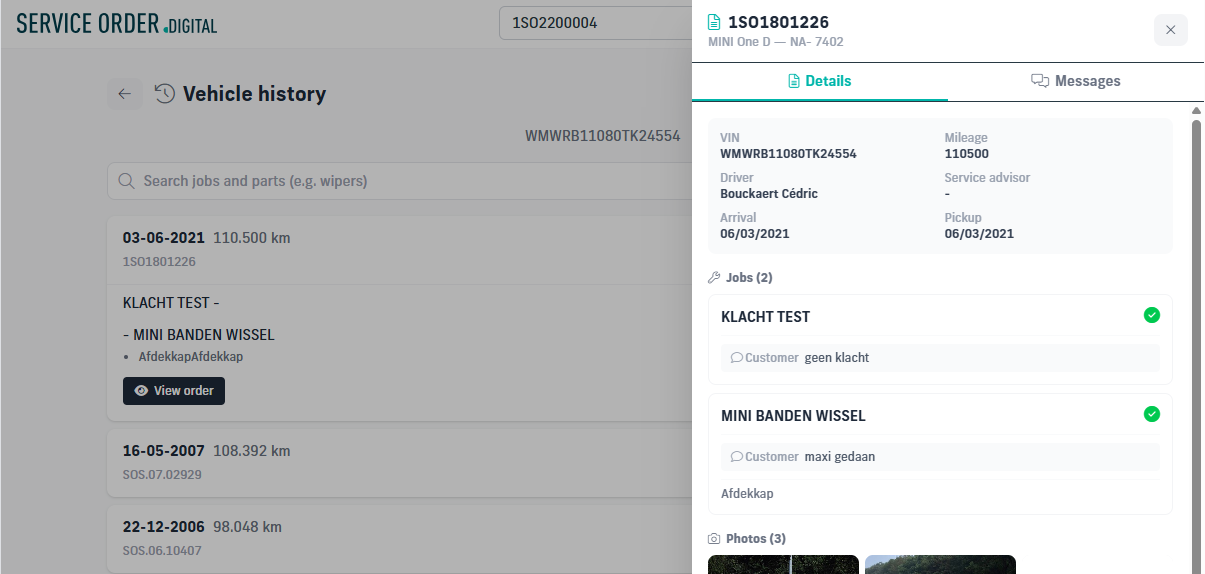Select the Details tab
The height and width of the screenshot is (574, 1205).
coord(820,81)
